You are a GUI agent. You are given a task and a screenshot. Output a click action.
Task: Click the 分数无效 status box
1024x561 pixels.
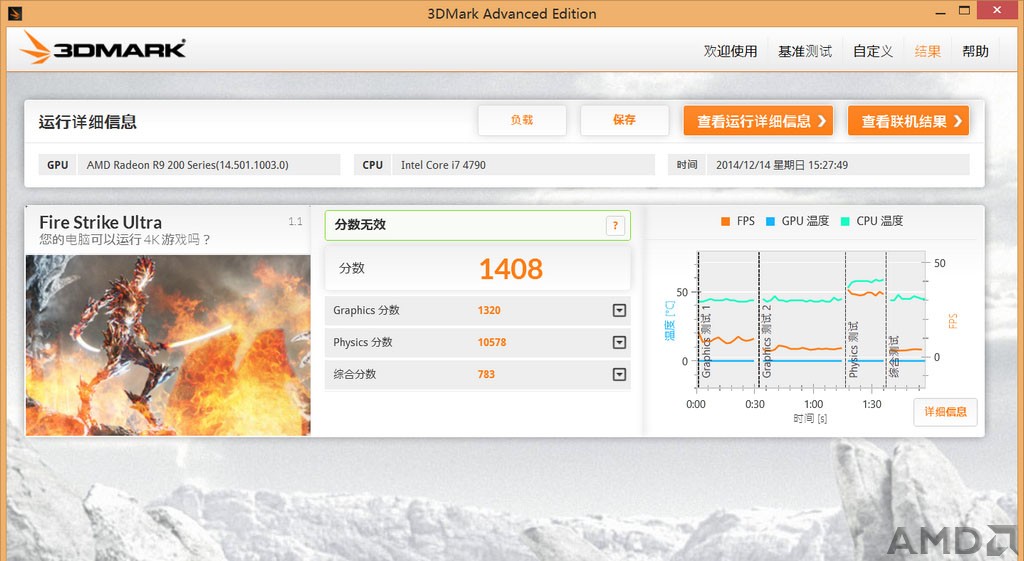[x=477, y=225]
